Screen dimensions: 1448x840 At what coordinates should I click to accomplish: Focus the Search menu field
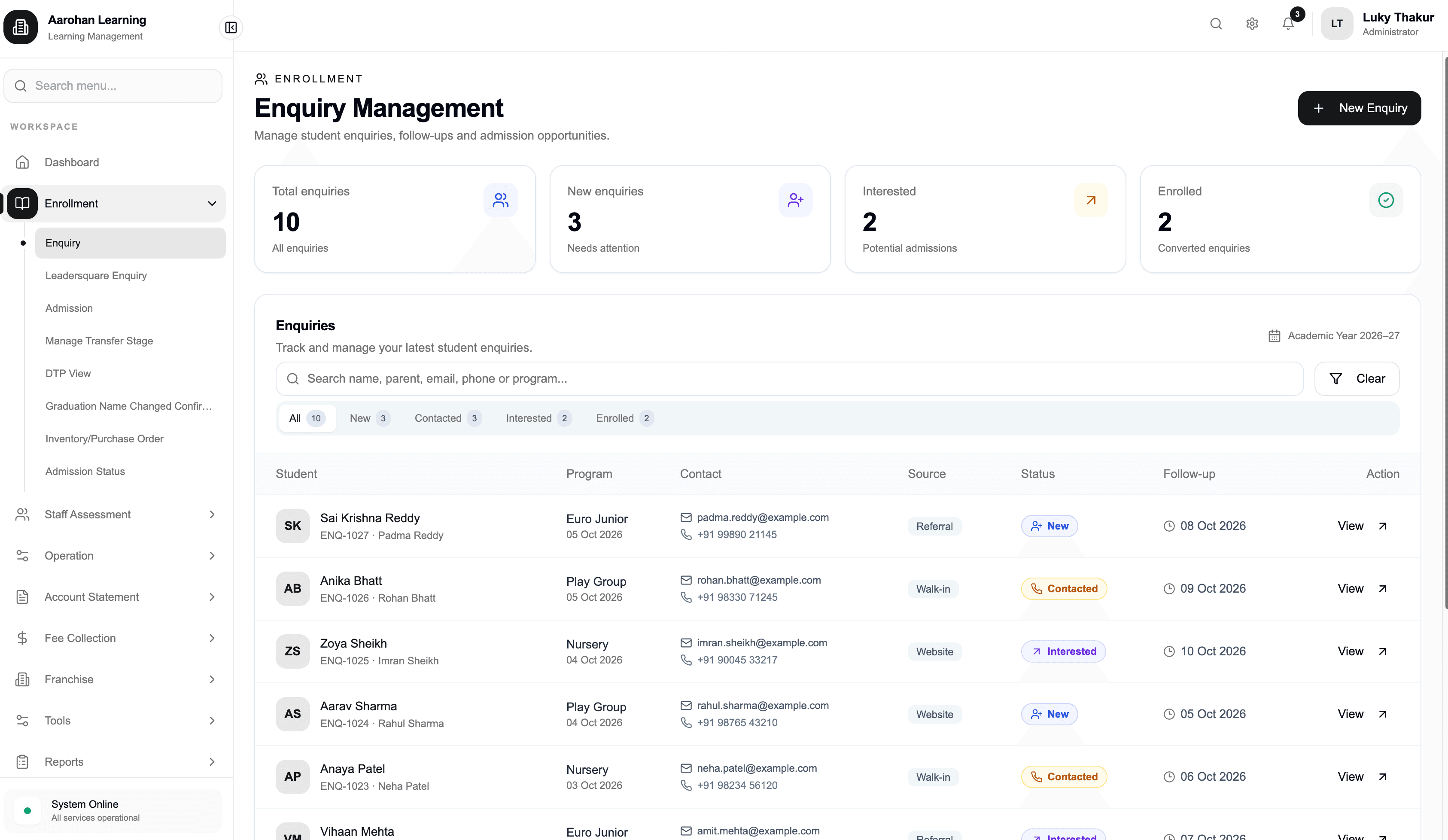click(113, 86)
